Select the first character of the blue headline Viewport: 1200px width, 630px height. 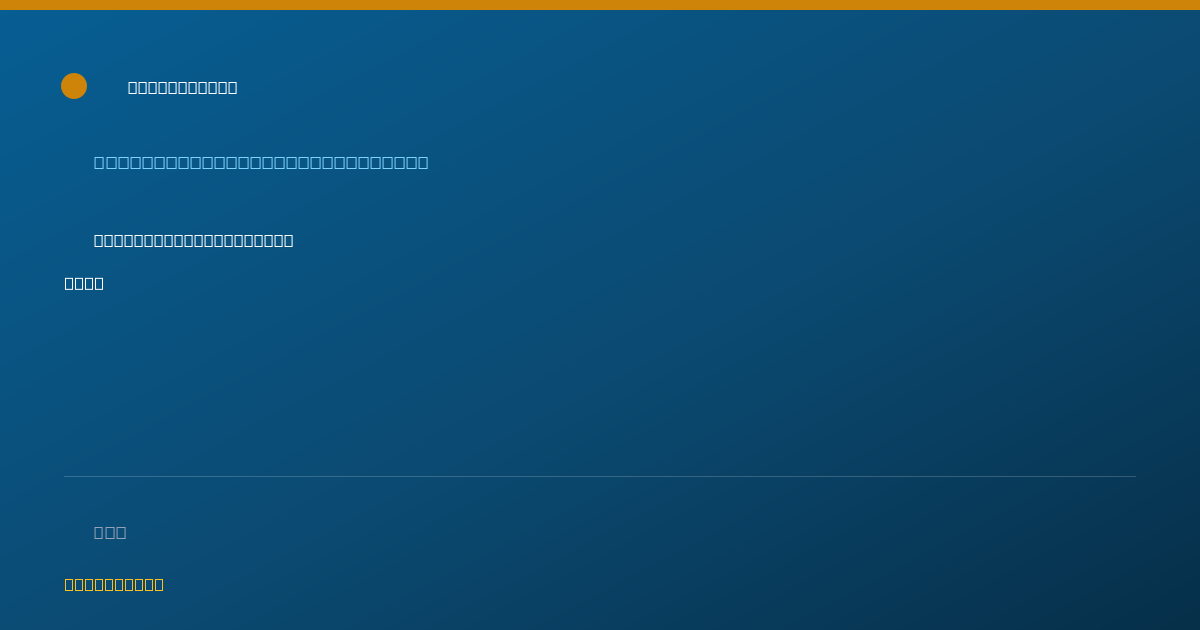[x=100, y=162]
